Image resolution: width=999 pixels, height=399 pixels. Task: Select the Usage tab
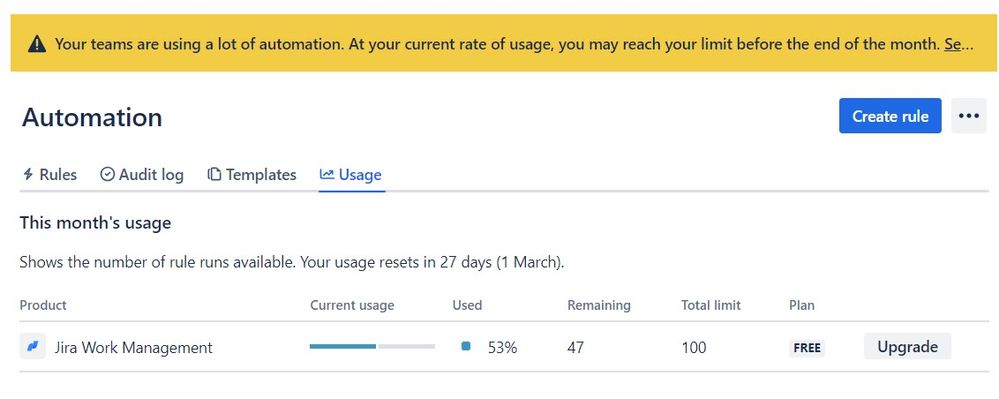pyautogui.click(x=351, y=175)
